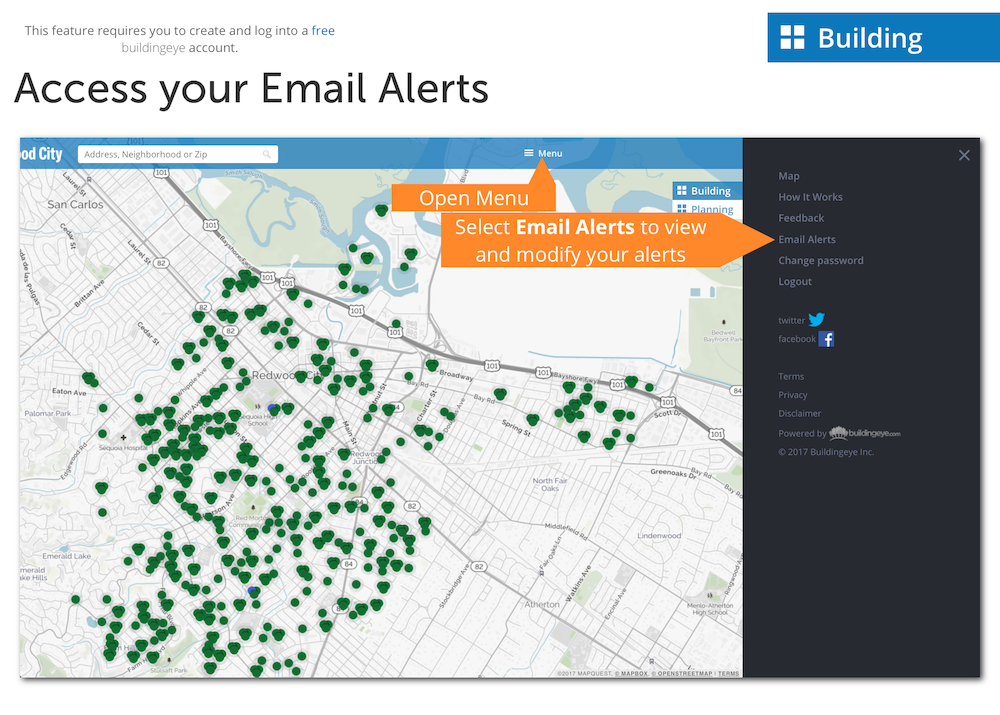Click the 'Lindenwood' map label
The width and height of the screenshot is (1000, 715).
point(659,536)
